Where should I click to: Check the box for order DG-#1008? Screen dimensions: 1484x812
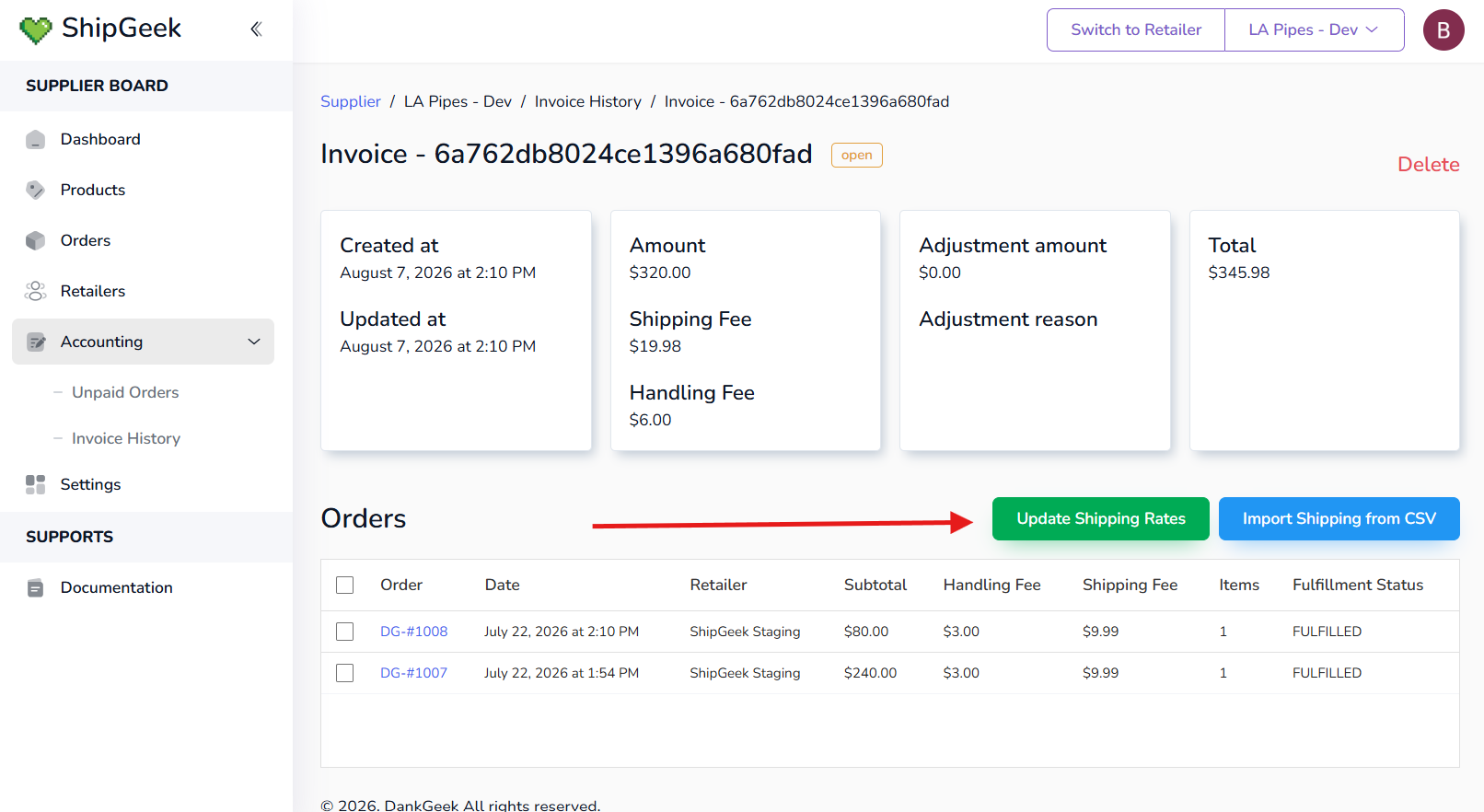(x=345, y=632)
